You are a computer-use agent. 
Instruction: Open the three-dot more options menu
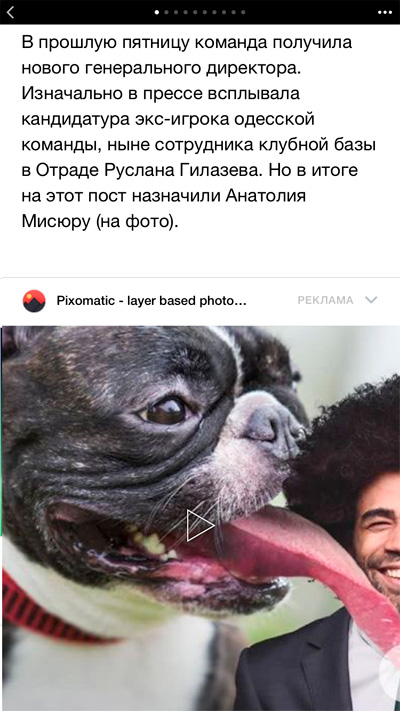pos(385,12)
